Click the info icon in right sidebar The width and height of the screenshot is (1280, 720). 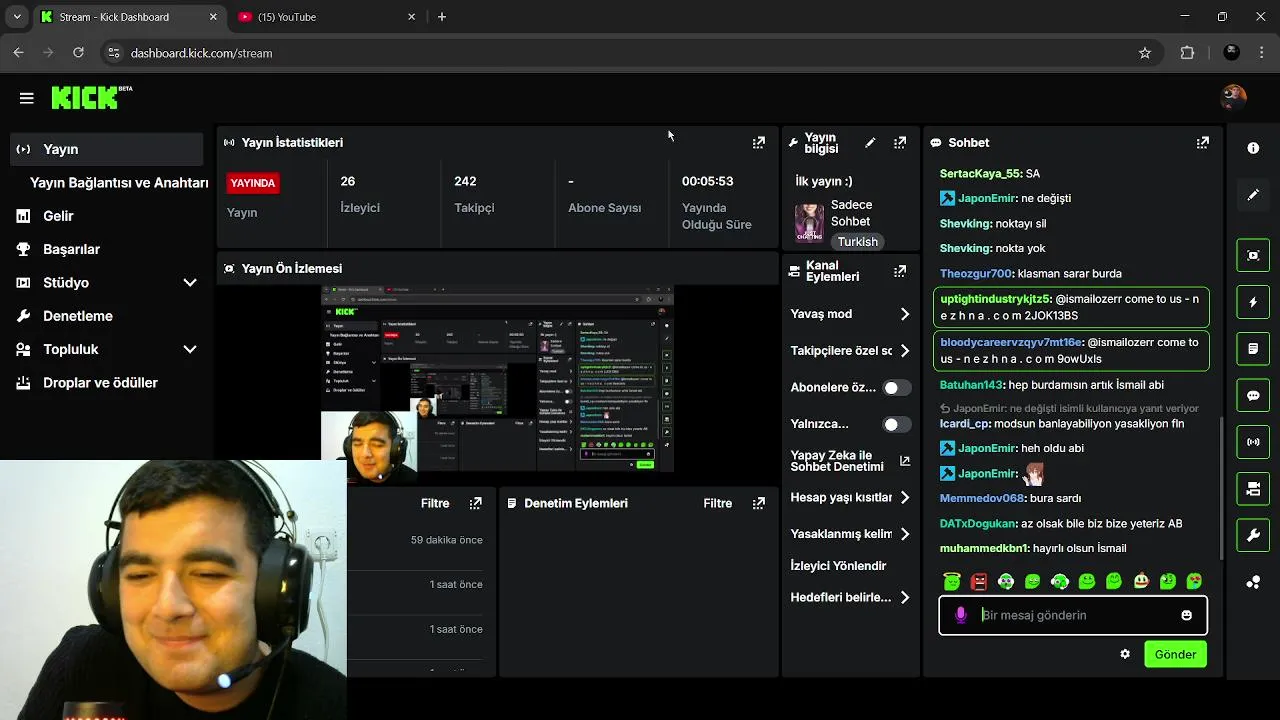(x=1253, y=148)
